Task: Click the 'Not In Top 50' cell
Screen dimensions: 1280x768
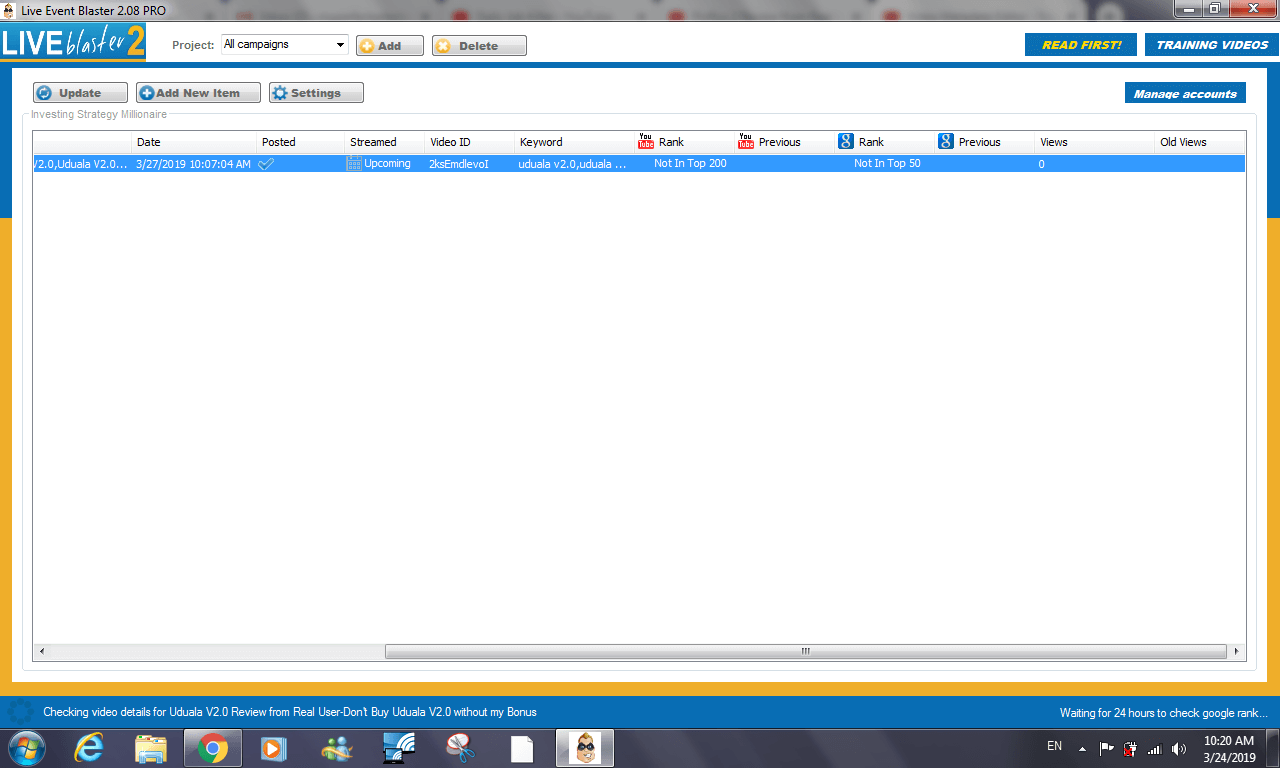Action: [x=887, y=164]
